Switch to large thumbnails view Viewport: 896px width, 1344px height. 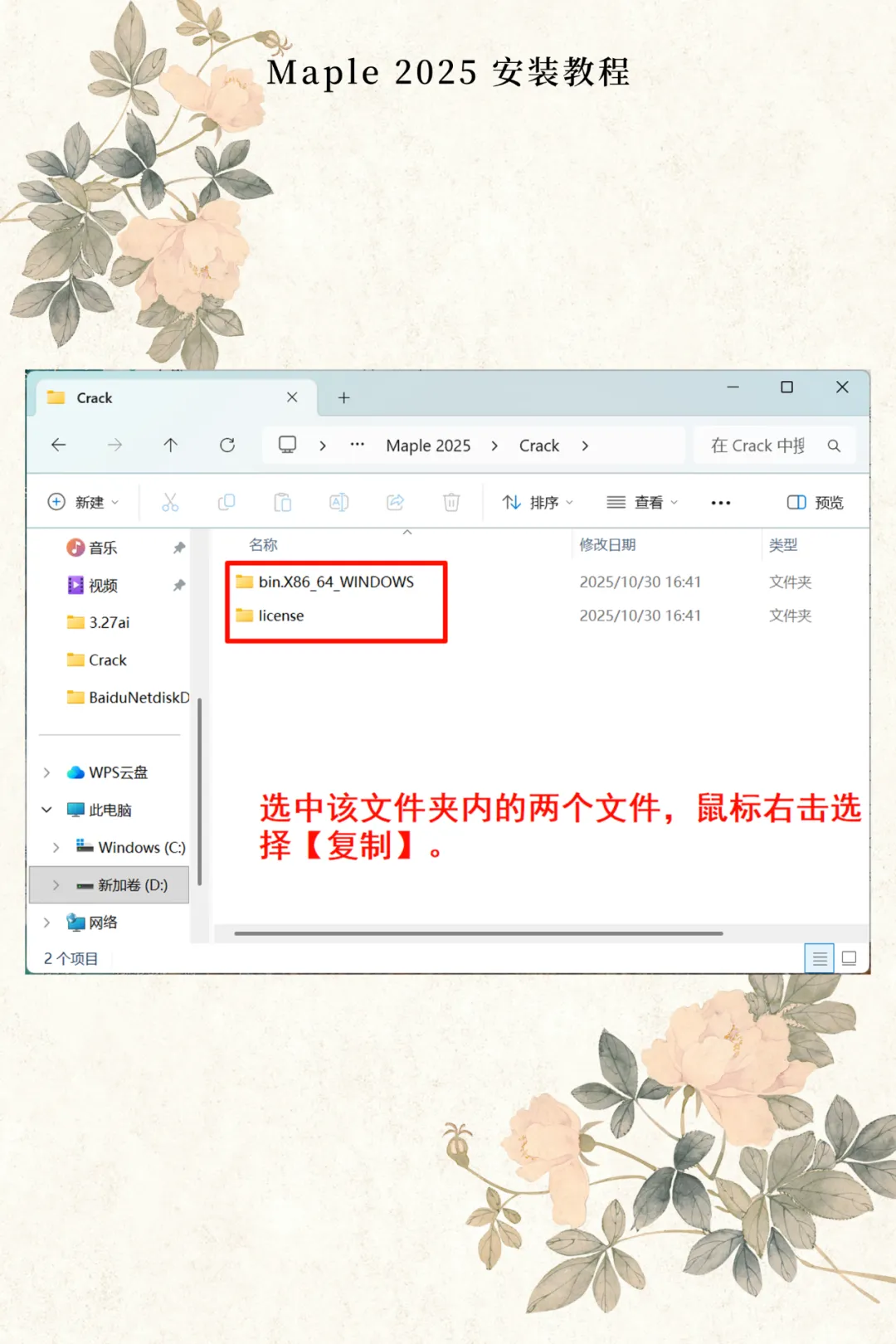point(849,958)
